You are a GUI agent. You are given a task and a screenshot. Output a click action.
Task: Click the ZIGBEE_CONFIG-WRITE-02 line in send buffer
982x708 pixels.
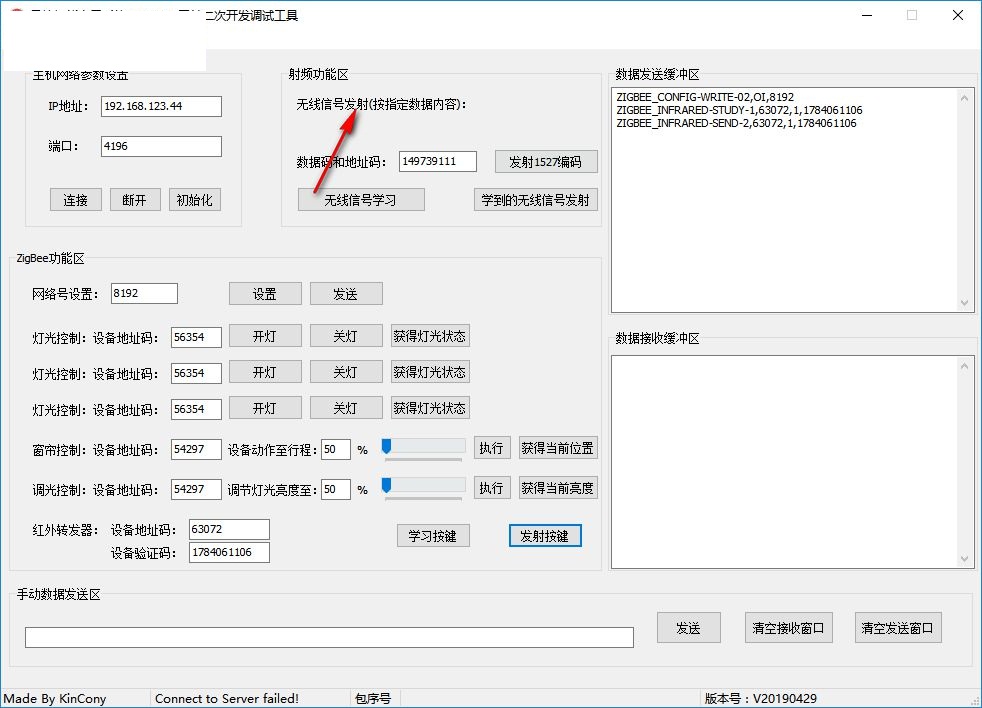coord(705,97)
